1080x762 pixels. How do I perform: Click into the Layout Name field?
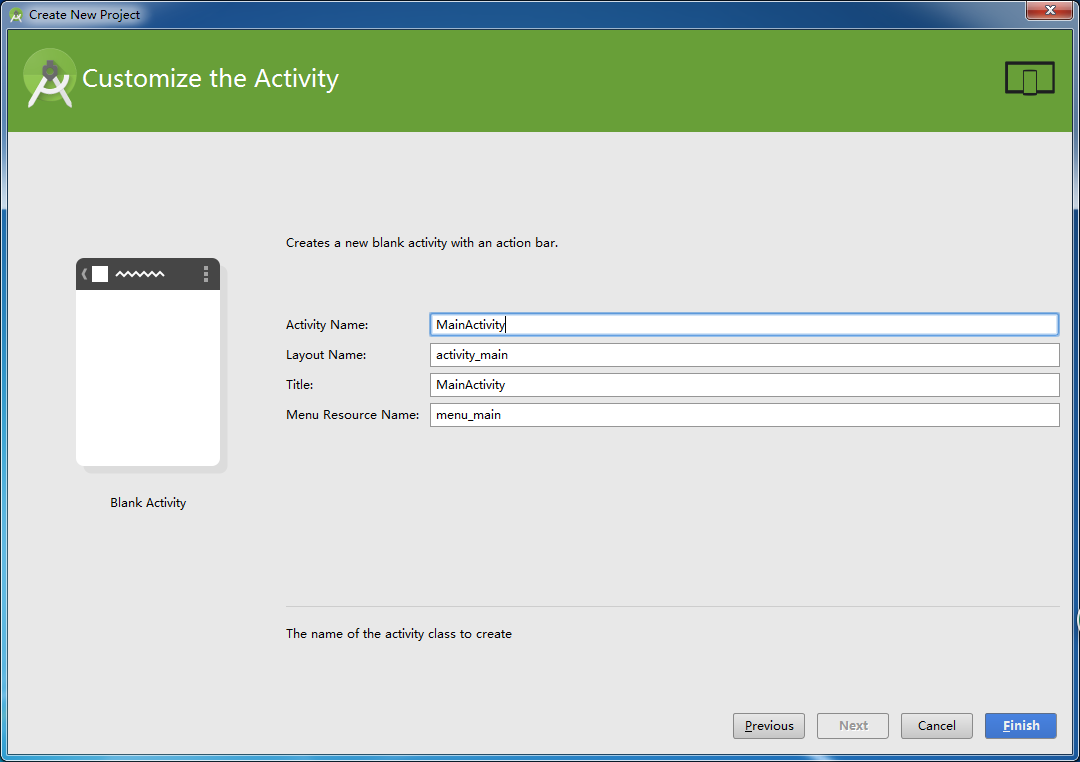point(743,355)
